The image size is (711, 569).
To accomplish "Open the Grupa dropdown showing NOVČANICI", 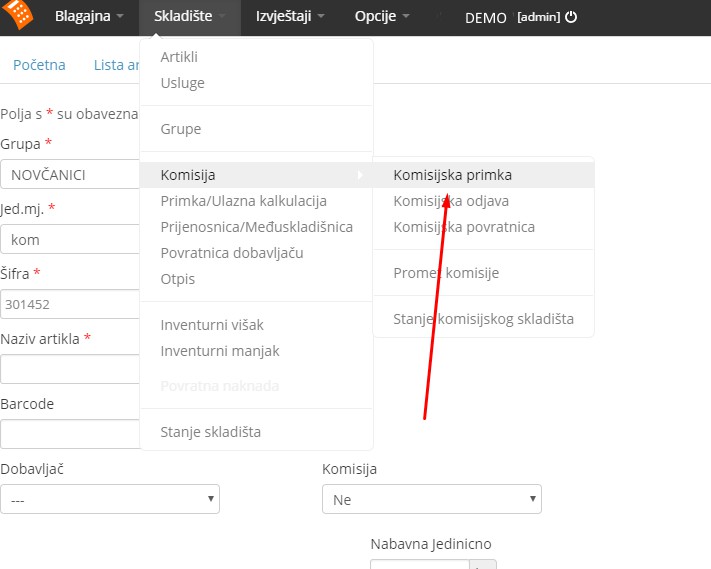I will tap(70, 174).
